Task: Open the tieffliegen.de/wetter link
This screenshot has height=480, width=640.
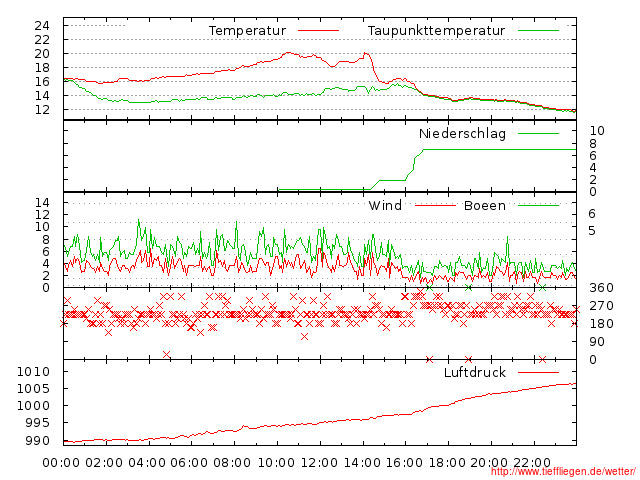Action: coord(563,472)
